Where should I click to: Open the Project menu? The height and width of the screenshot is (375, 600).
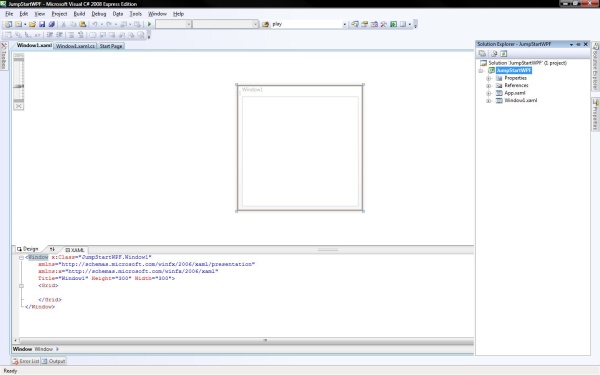coord(59,14)
